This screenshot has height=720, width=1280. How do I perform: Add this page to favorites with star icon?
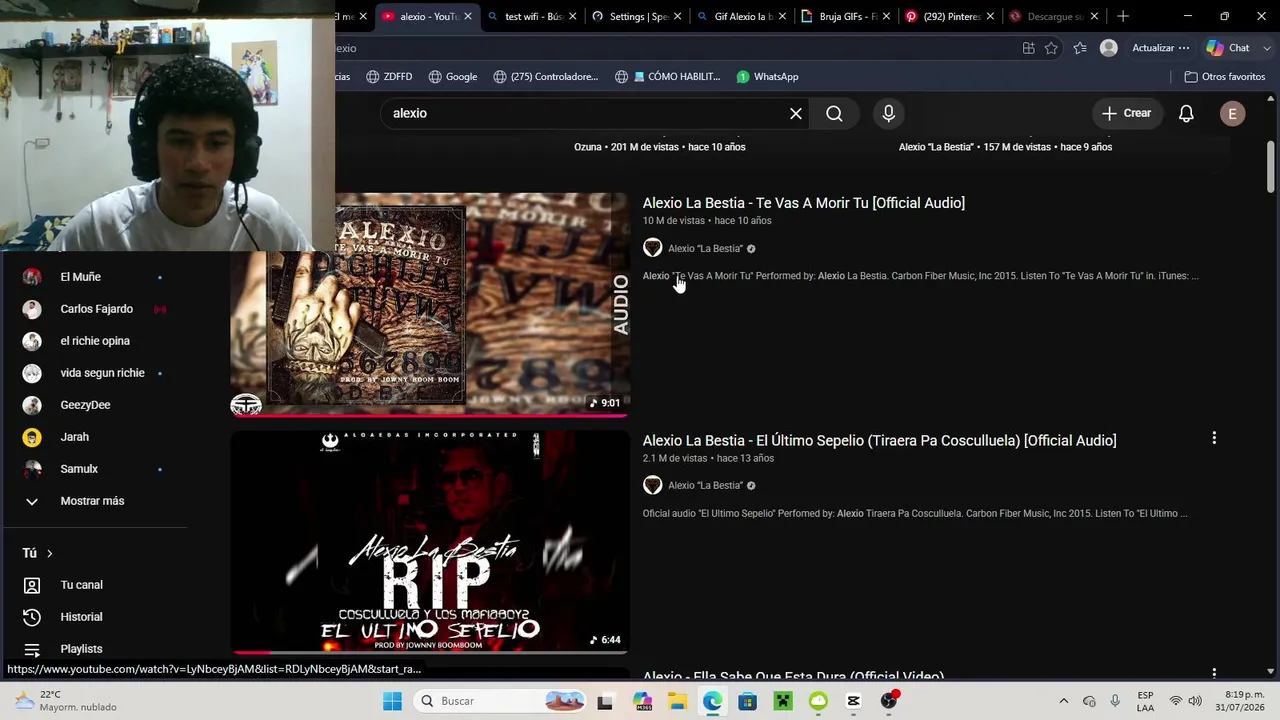pos(1051,48)
